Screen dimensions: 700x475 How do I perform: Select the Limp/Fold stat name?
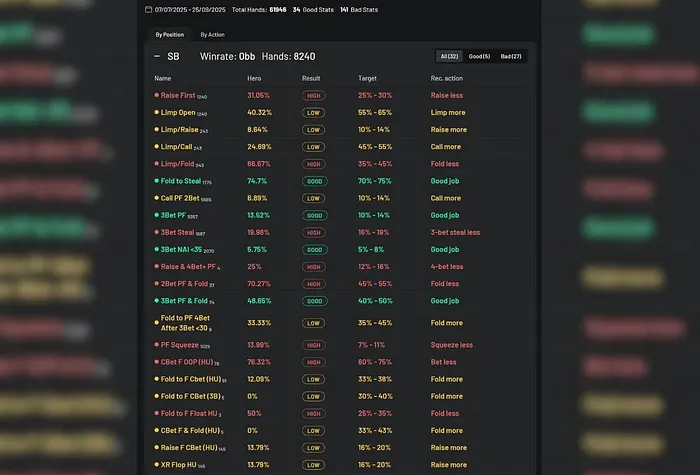[177, 164]
